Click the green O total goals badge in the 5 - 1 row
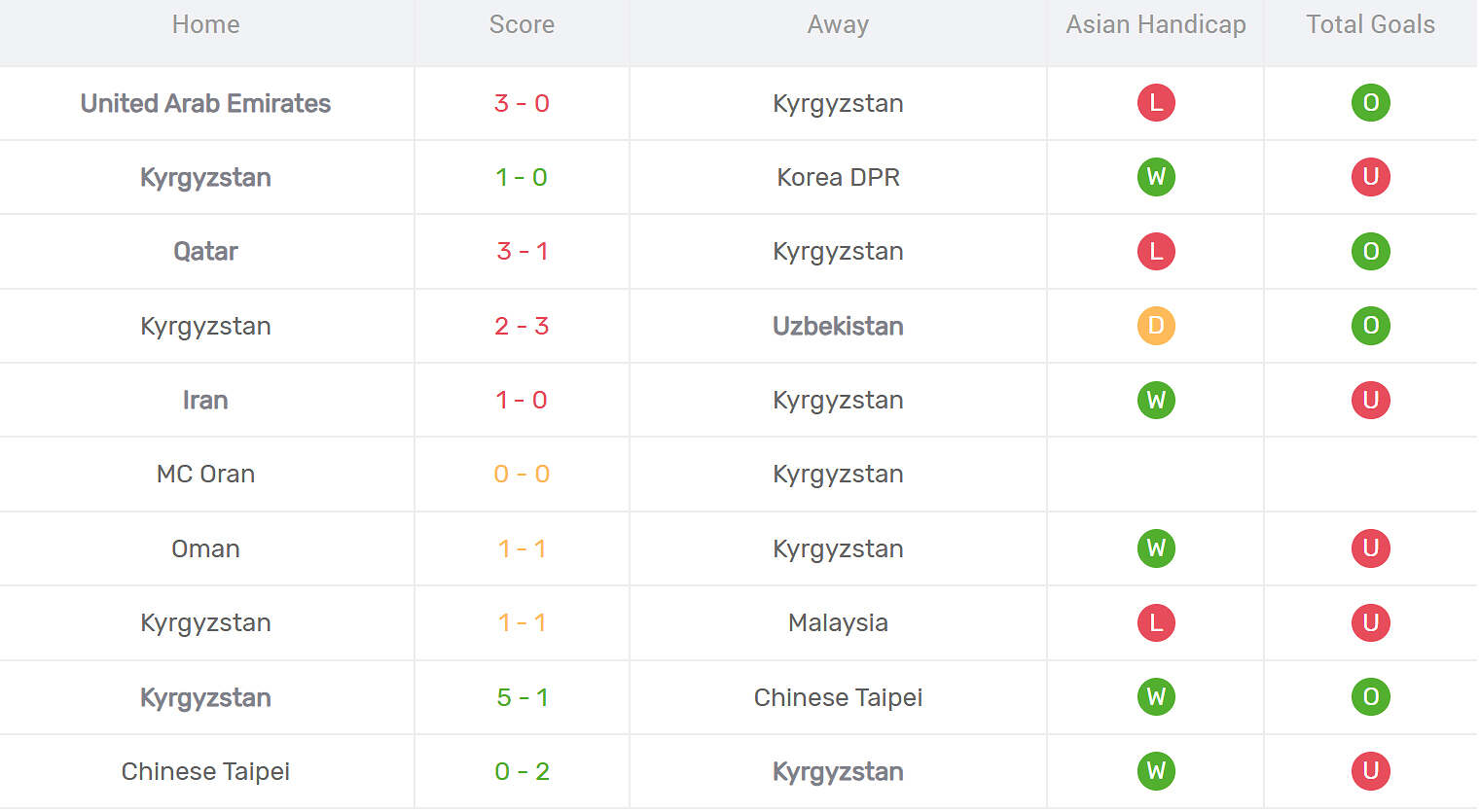 [x=1370, y=697]
